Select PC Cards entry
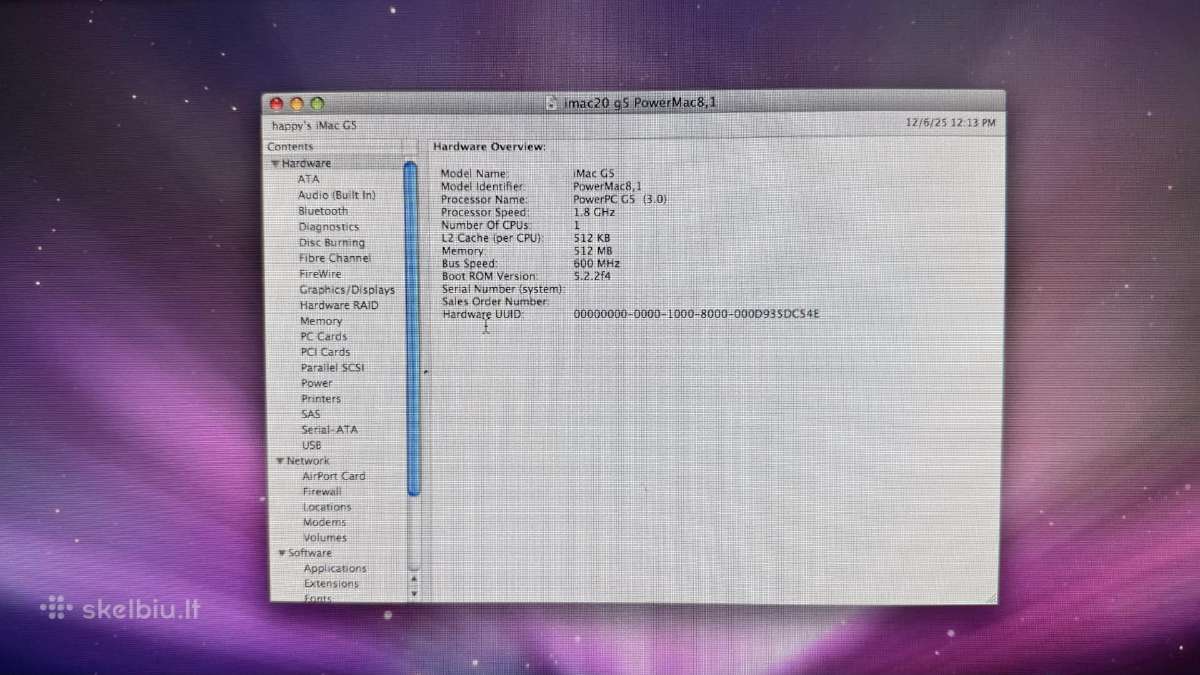The image size is (1200, 675). [324, 337]
